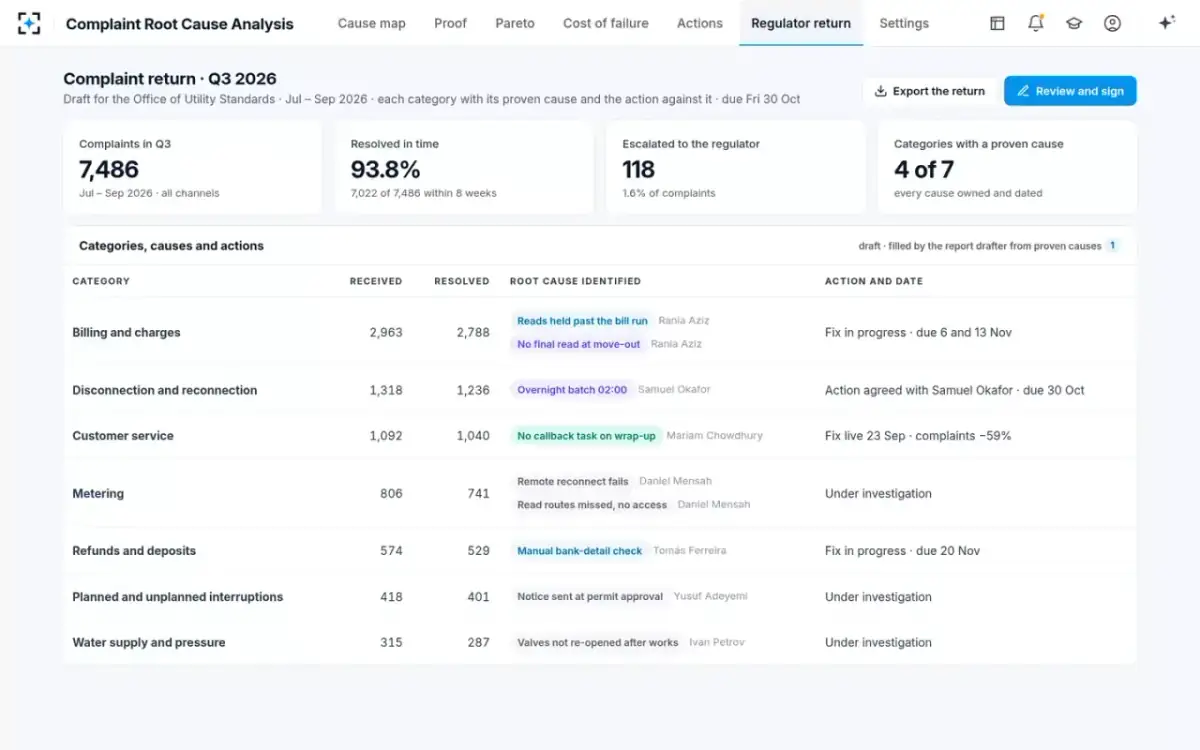Launch the sparkle AI assistant icon

[1166, 23]
